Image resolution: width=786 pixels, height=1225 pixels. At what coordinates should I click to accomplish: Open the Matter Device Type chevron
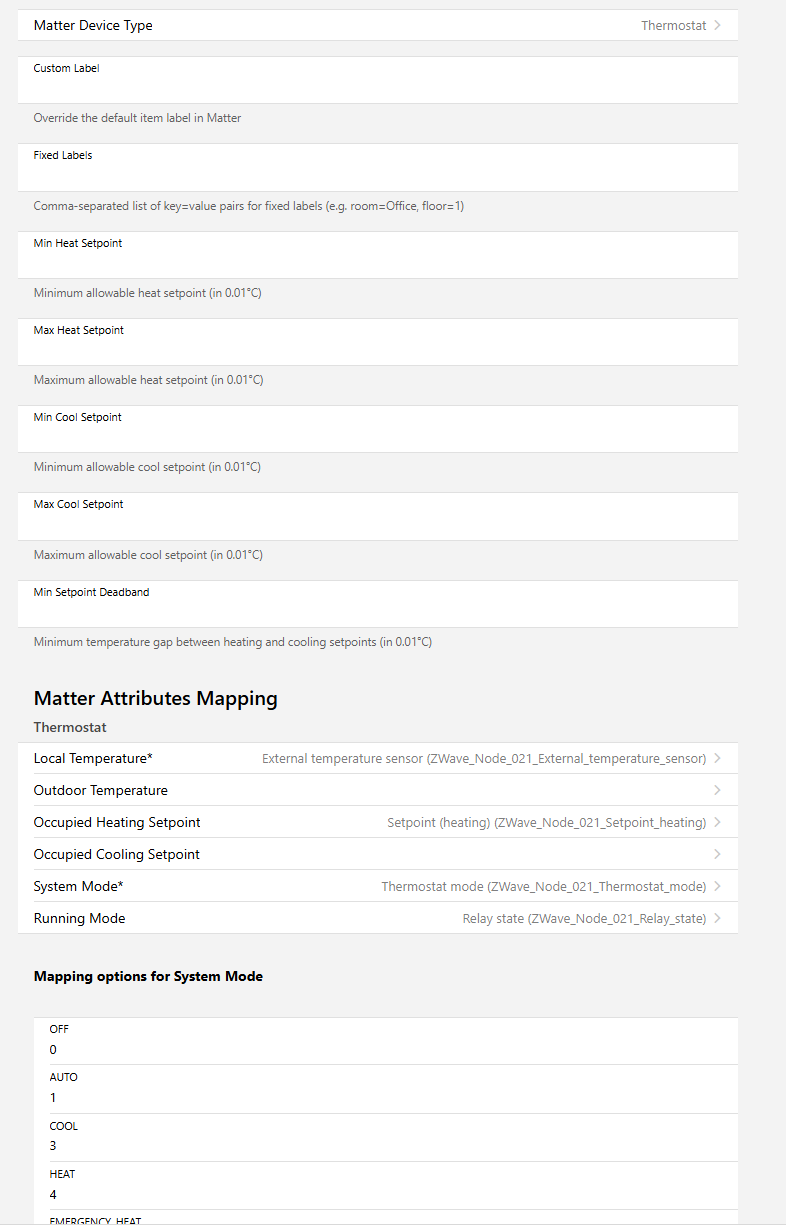[718, 26]
